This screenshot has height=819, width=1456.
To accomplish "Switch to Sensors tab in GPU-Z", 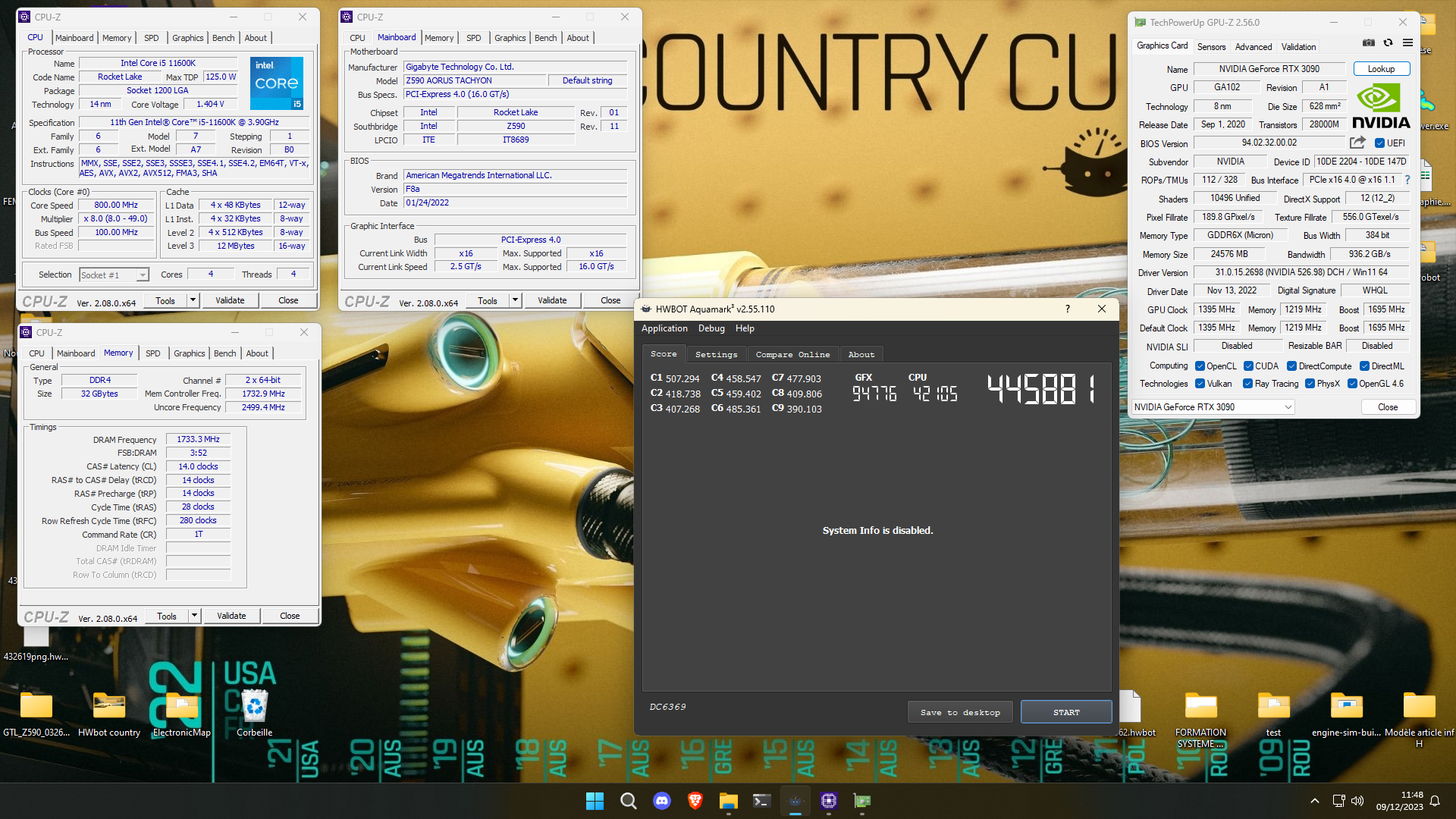I will click(x=1211, y=47).
